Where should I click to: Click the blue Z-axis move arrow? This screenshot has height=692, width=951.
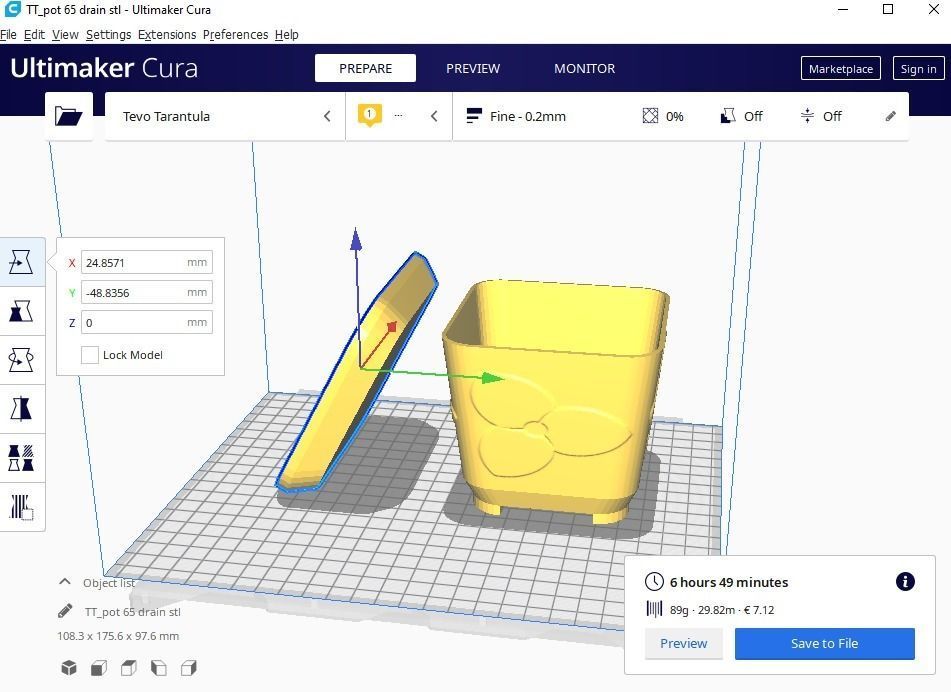[356, 239]
